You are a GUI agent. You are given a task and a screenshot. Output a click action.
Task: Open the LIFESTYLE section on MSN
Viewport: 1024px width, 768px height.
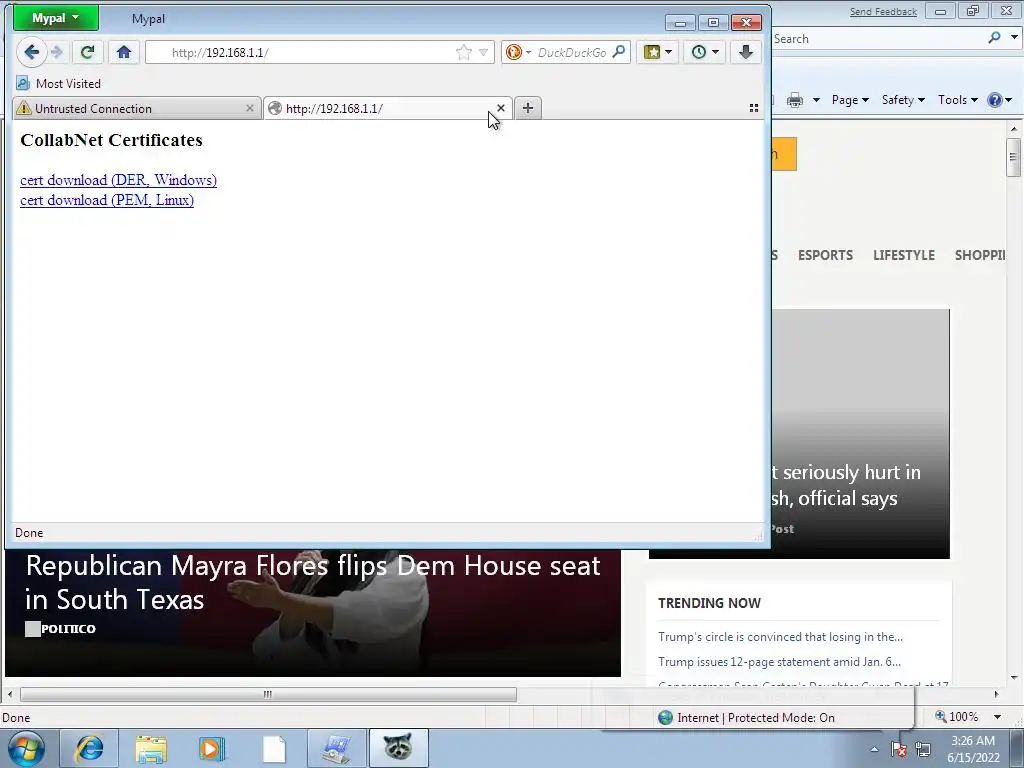(904, 255)
